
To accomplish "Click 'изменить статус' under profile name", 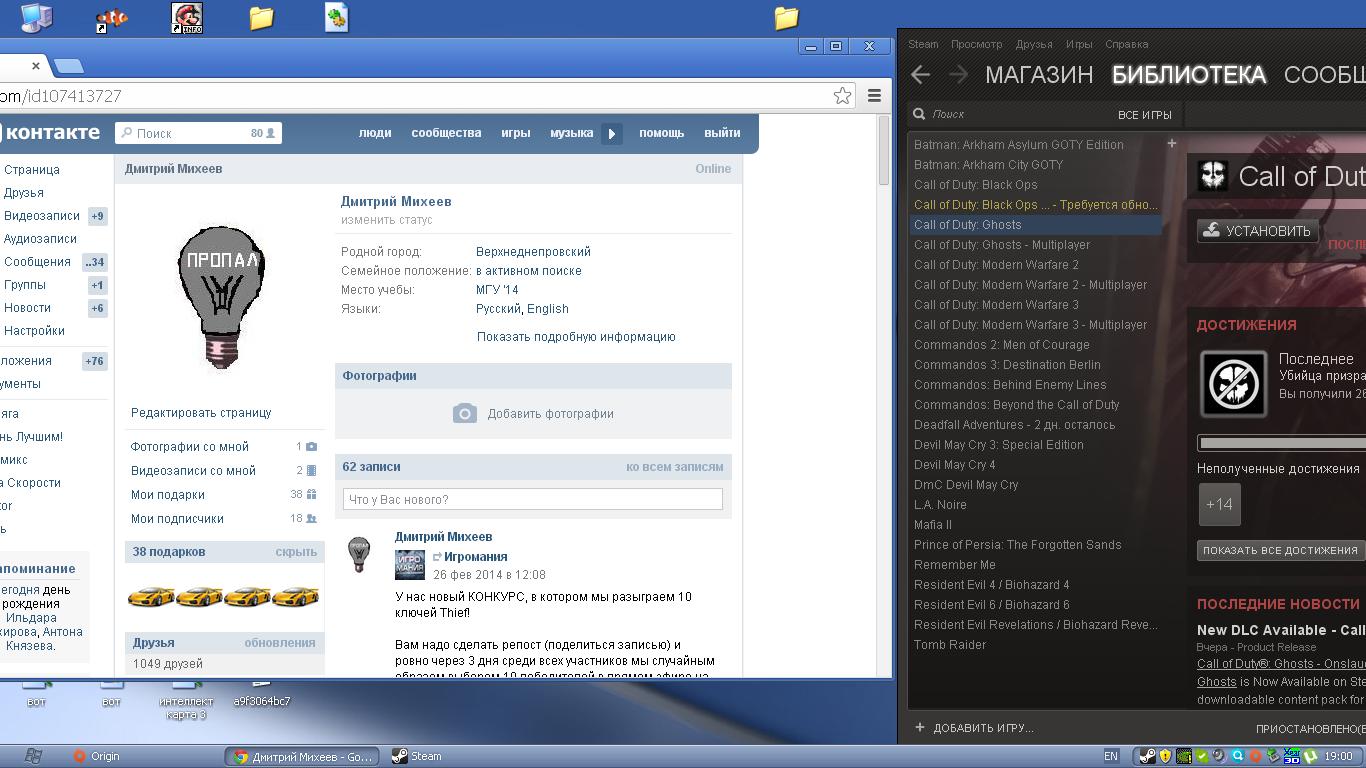I will tap(387, 220).
